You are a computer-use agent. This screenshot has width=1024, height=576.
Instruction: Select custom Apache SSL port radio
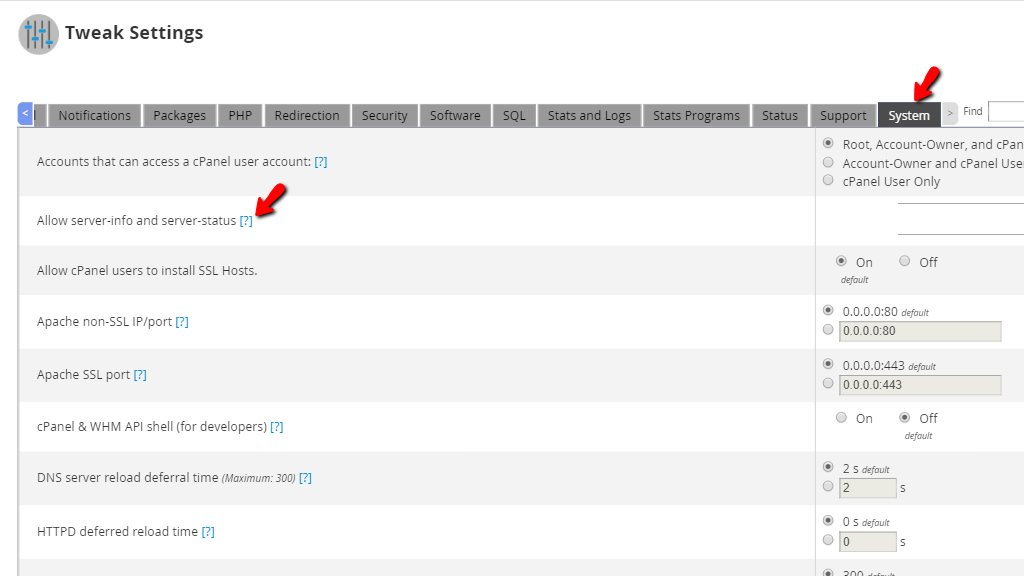[828, 383]
